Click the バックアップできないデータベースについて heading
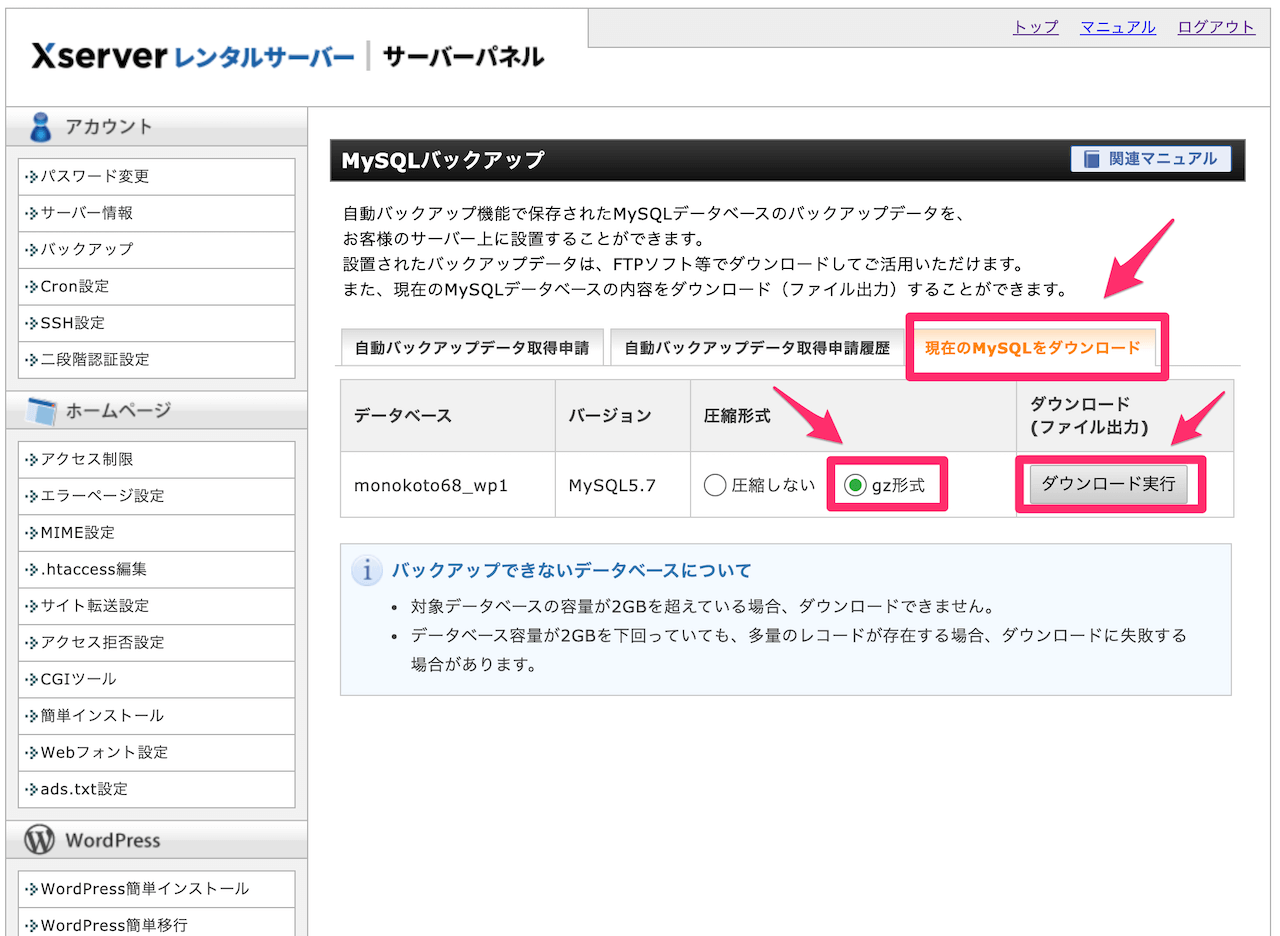 pos(571,571)
